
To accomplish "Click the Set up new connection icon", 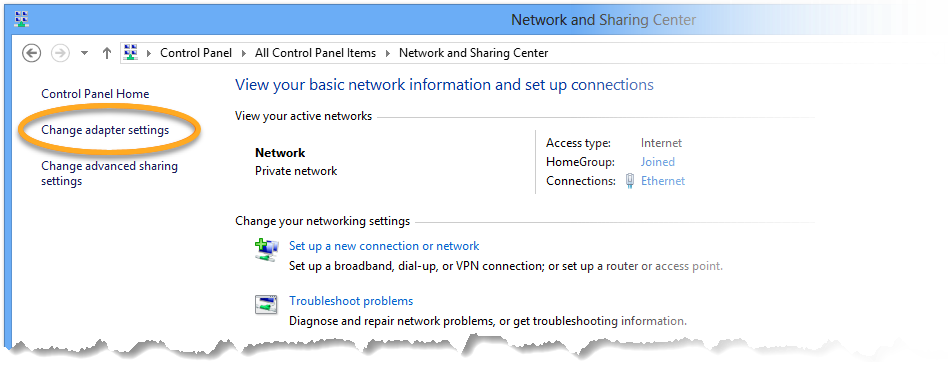I will pos(267,249).
